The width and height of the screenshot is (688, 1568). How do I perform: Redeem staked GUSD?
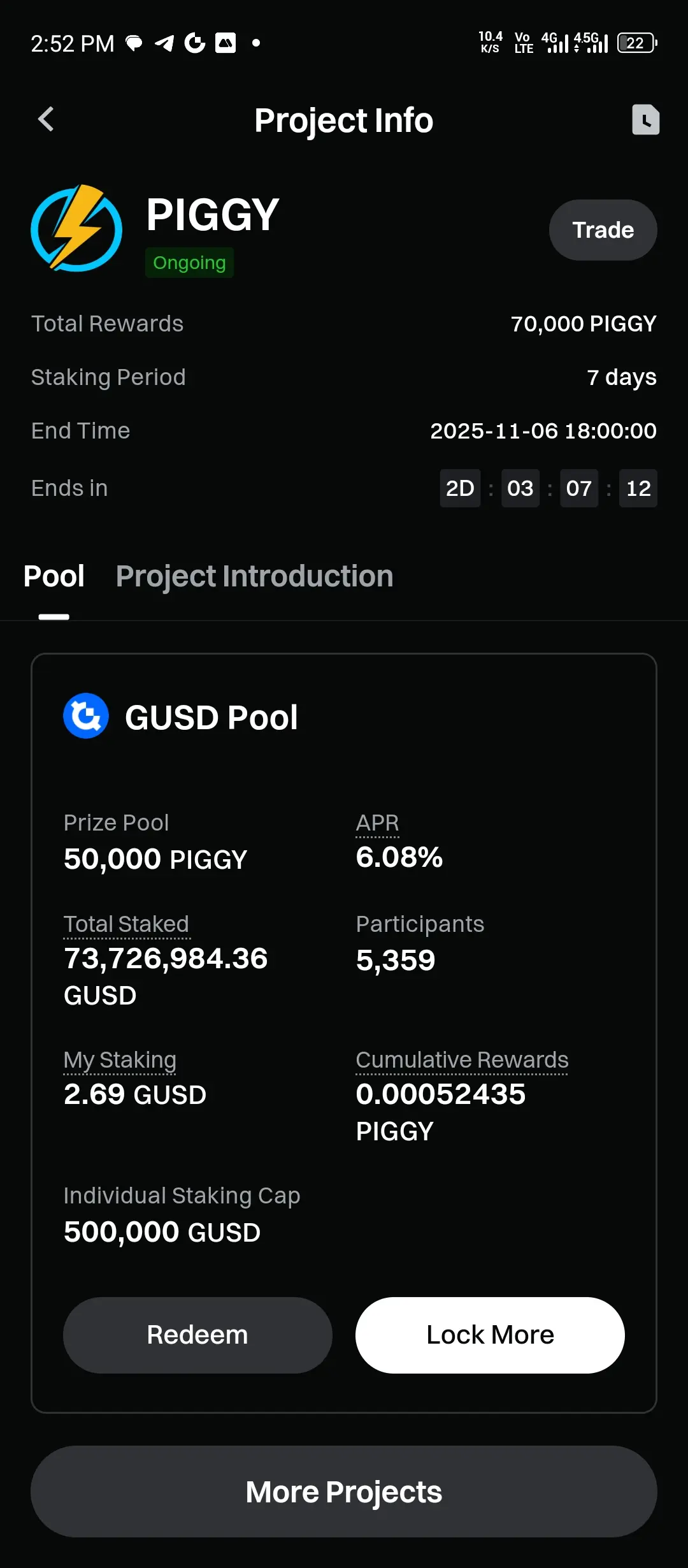(197, 1335)
